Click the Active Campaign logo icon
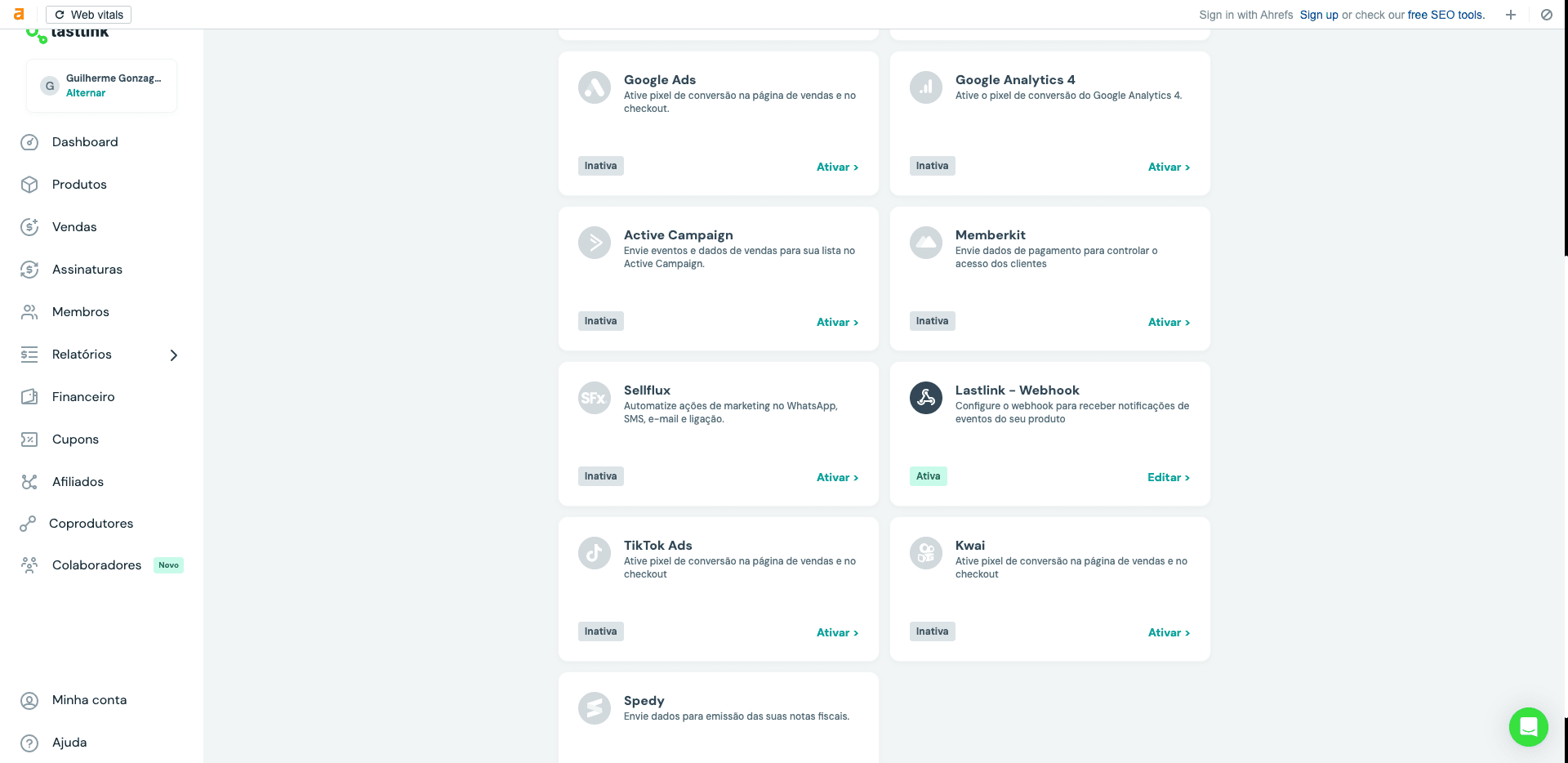Viewport: 1568px width, 763px height. [x=595, y=243]
